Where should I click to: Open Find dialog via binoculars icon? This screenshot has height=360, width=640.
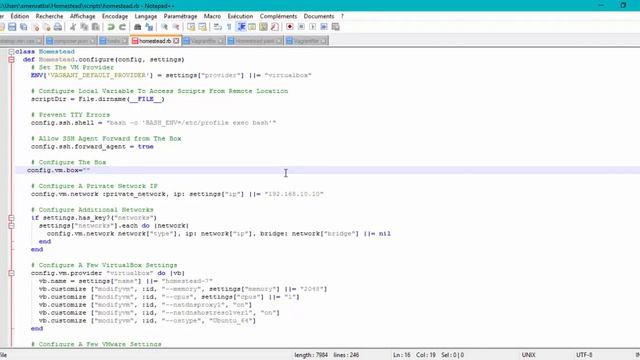coord(138,27)
